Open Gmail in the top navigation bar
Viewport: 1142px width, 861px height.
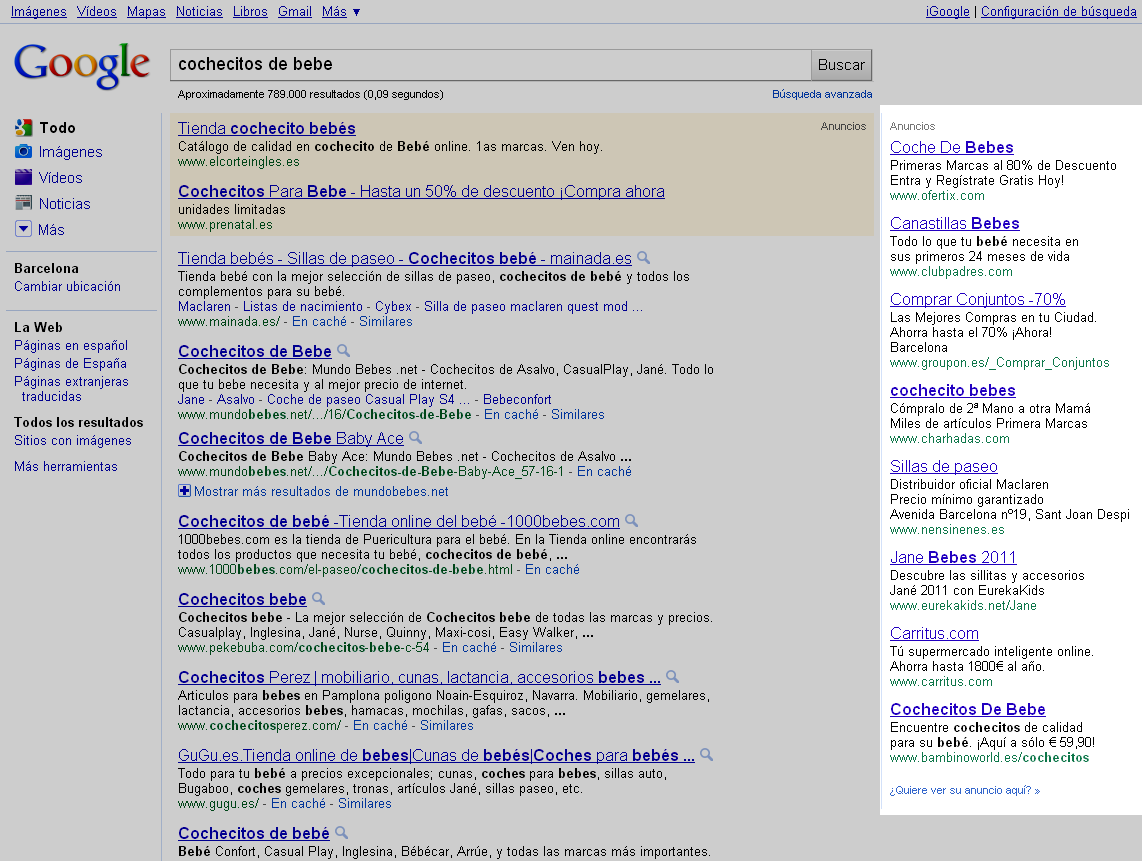295,12
